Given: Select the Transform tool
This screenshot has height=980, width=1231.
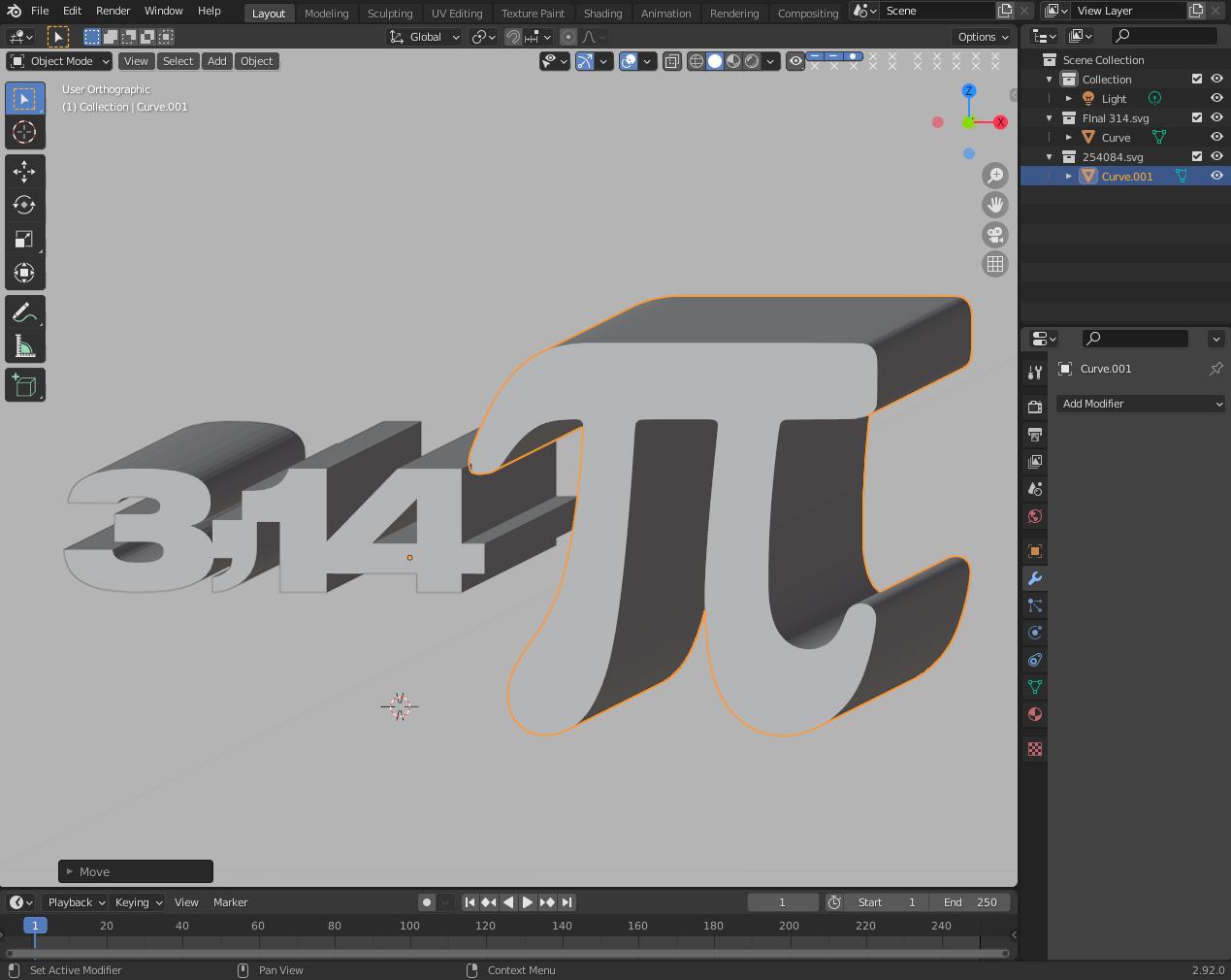Looking at the screenshot, I should tap(24, 273).
